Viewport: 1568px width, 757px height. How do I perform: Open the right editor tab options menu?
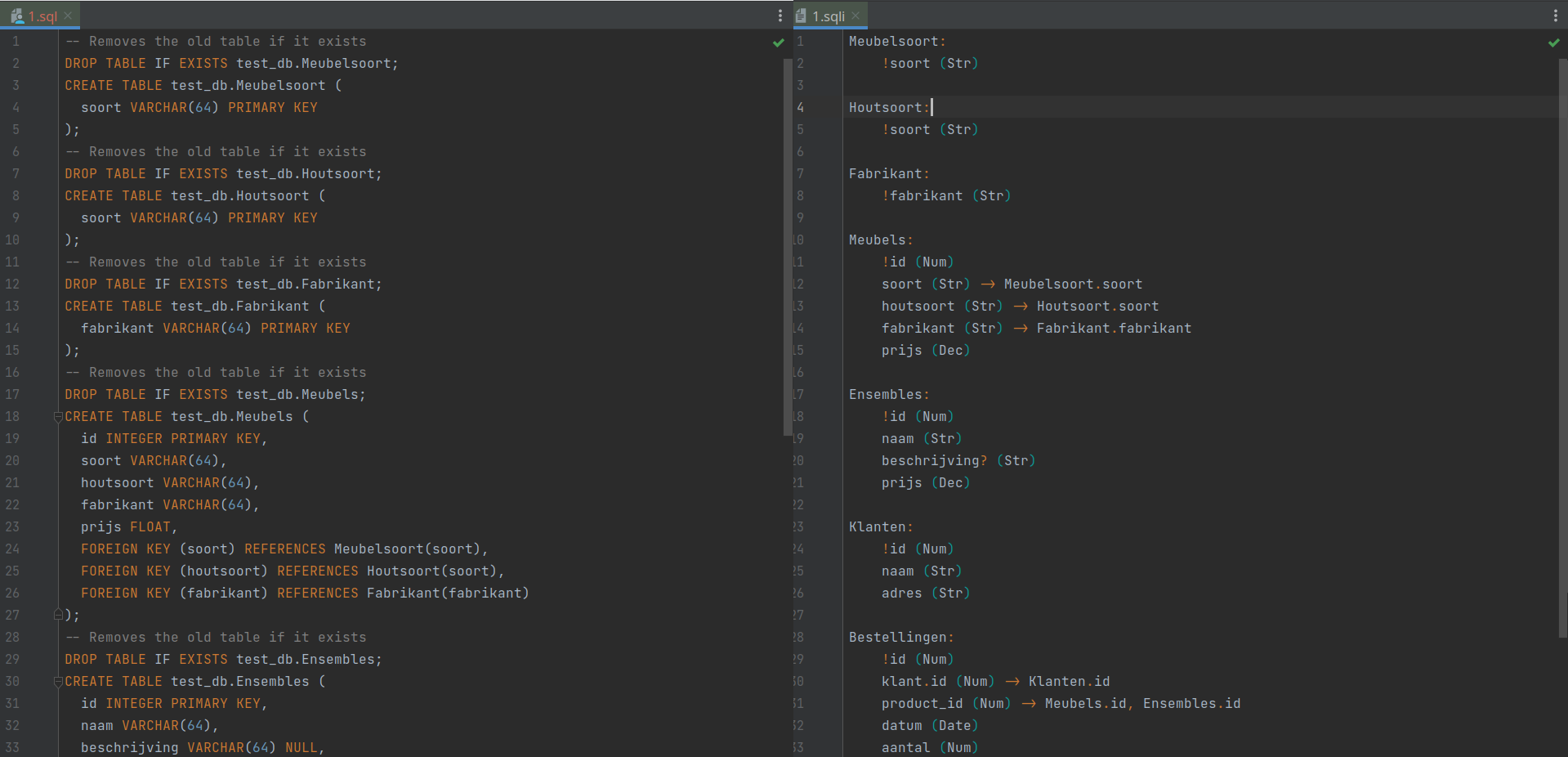pyautogui.click(x=1555, y=16)
